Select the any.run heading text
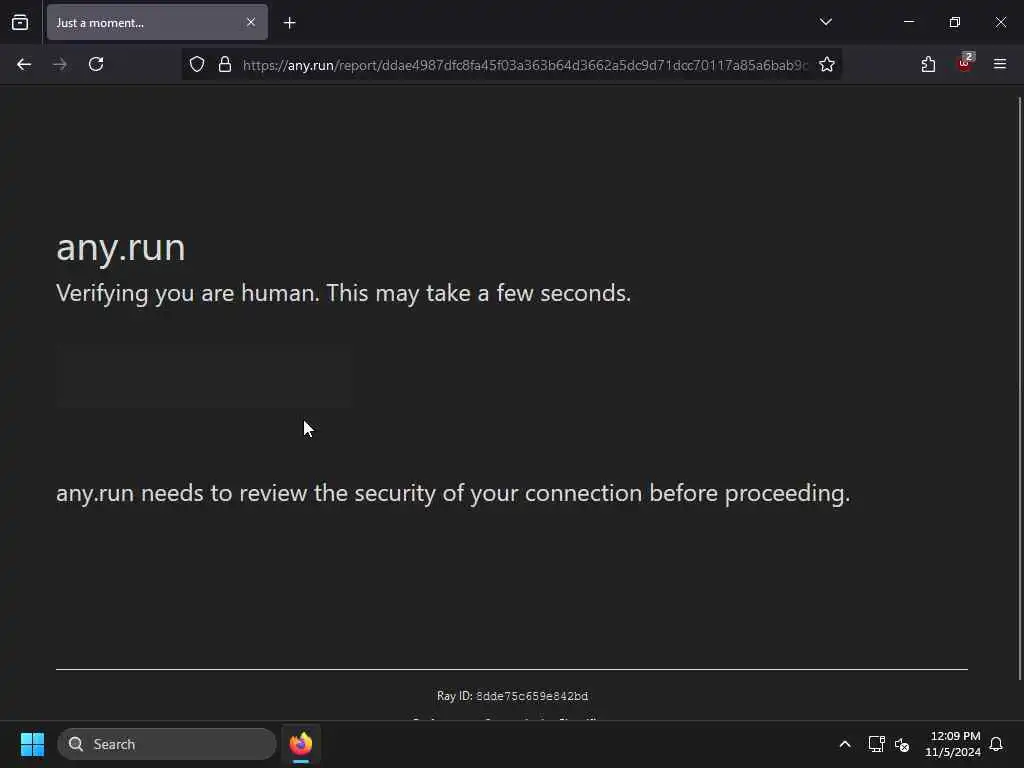 [x=121, y=248]
